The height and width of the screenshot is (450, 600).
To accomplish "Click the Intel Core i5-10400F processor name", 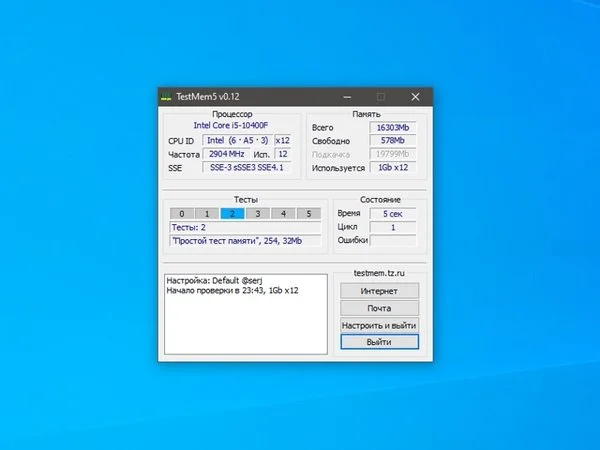I will (x=231, y=126).
